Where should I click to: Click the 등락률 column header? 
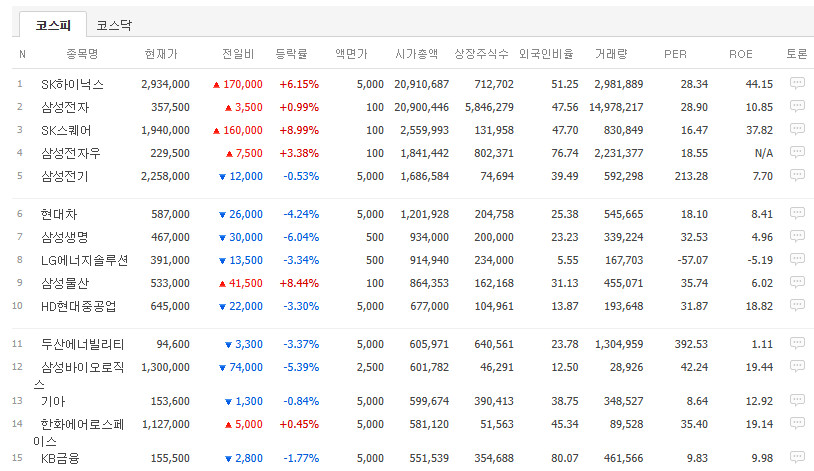pyautogui.click(x=291, y=54)
